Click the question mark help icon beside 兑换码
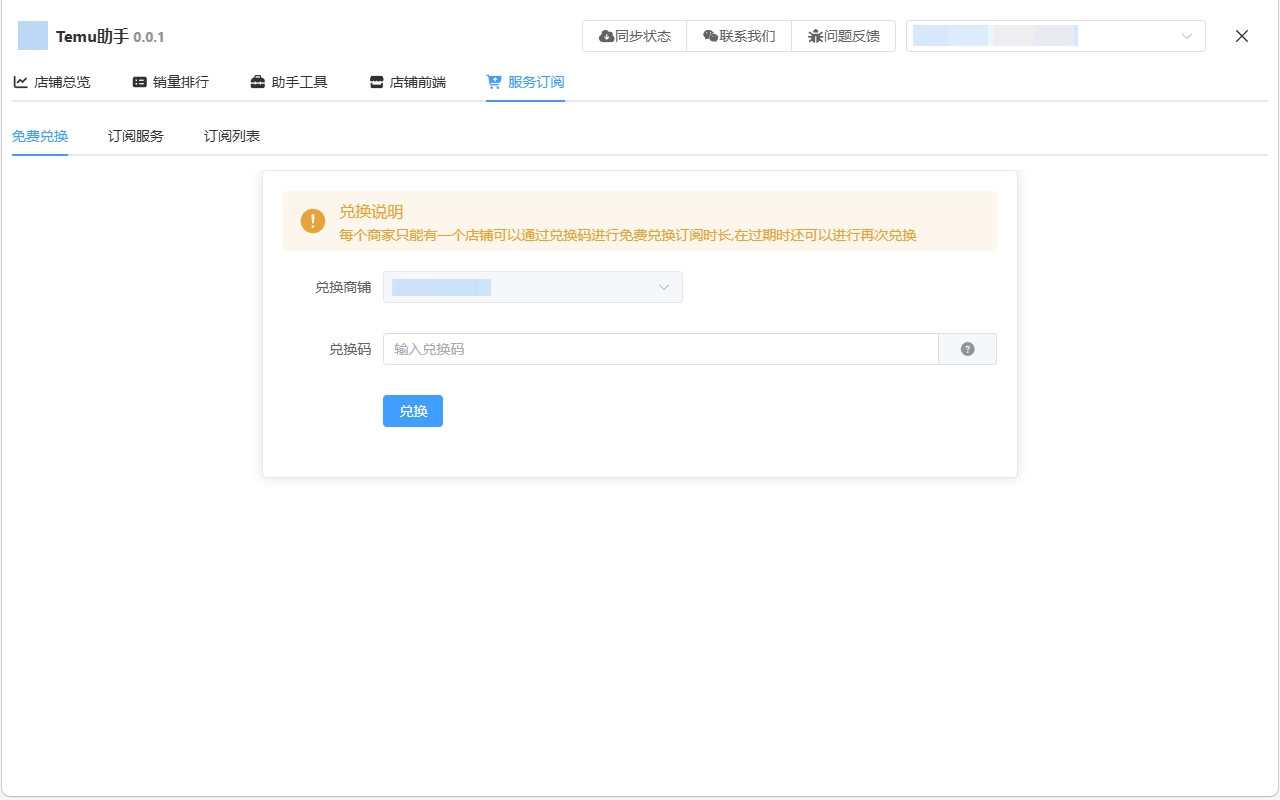The image size is (1280, 800). click(x=967, y=348)
